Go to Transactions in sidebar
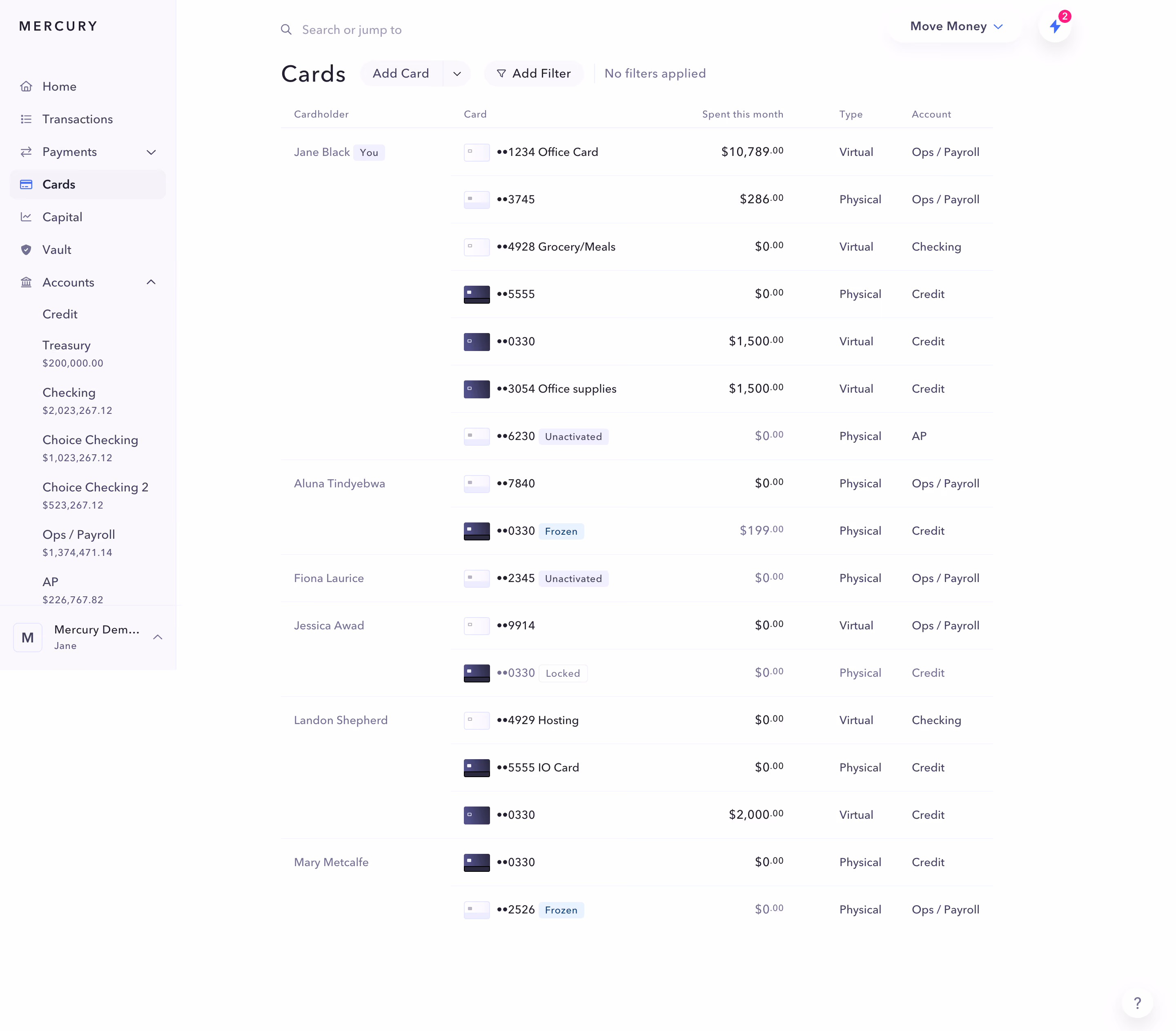The height and width of the screenshot is (1031, 1176). tap(87, 119)
